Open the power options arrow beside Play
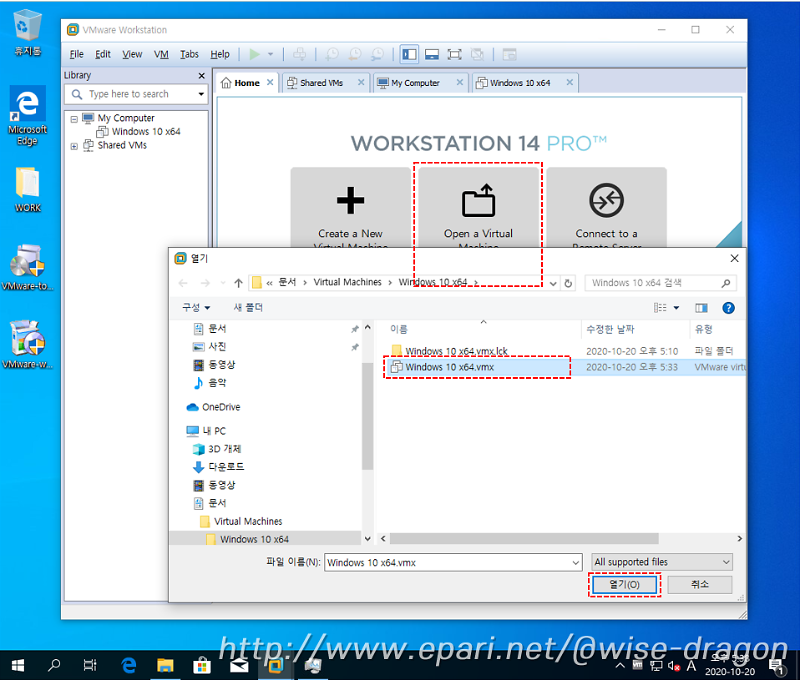800x680 pixels. (x=270, y=54)
